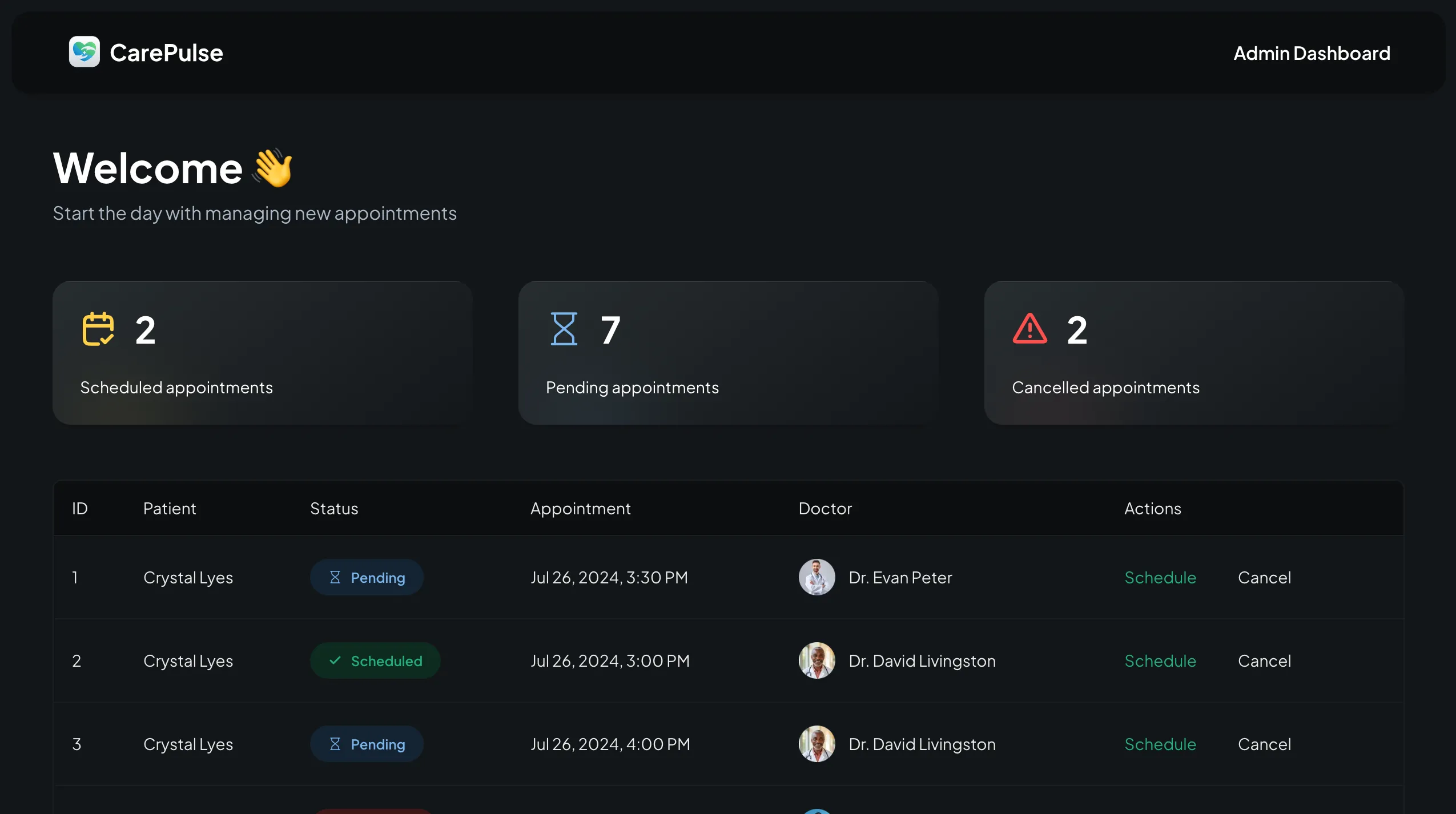Click ID number 2 cell
Screen dimensions: 1456x814
77,660
